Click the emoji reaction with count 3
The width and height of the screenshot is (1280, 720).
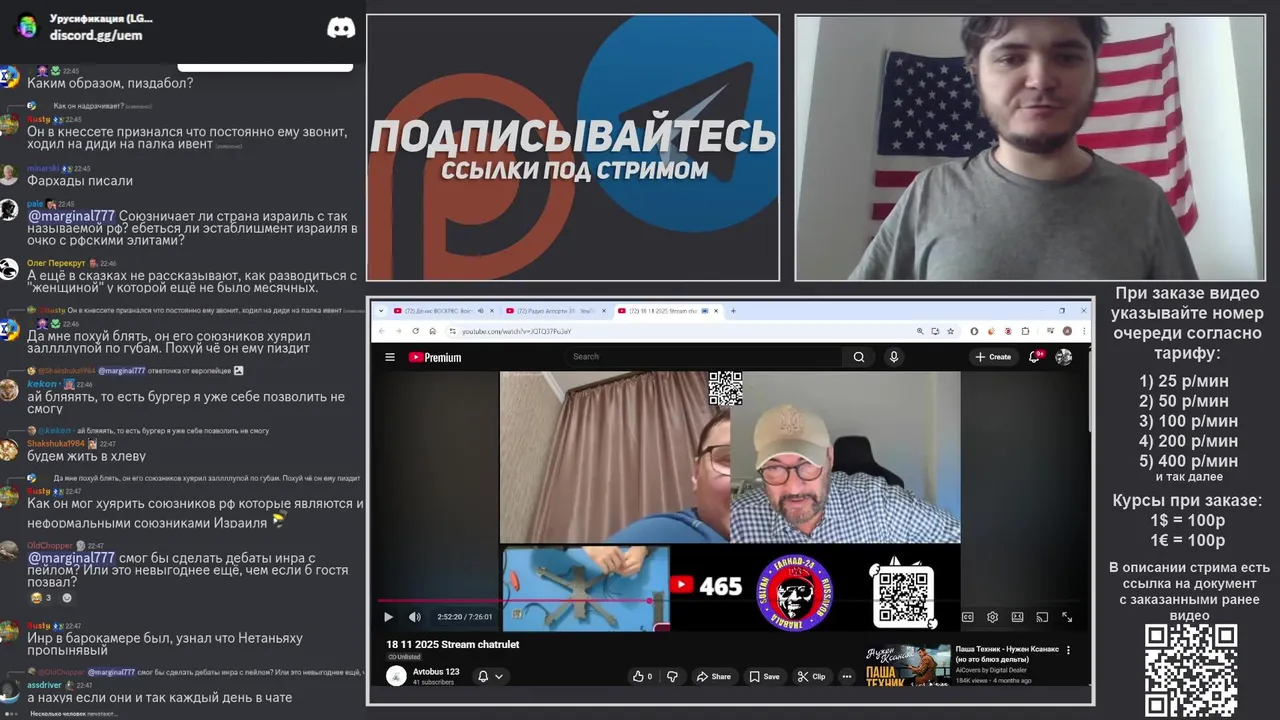tap(41, 598)
